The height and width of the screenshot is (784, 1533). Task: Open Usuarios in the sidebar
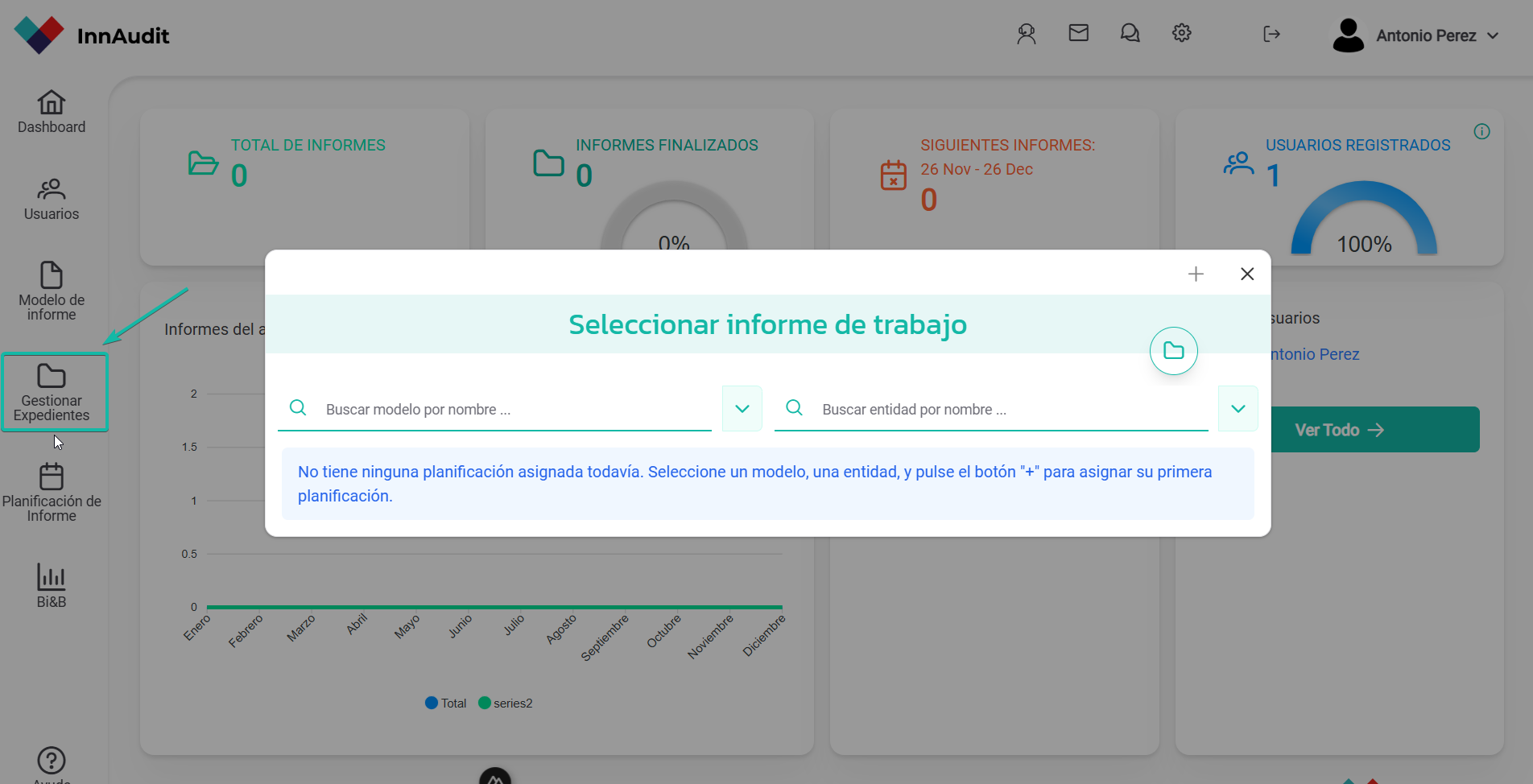click(52, 200)
